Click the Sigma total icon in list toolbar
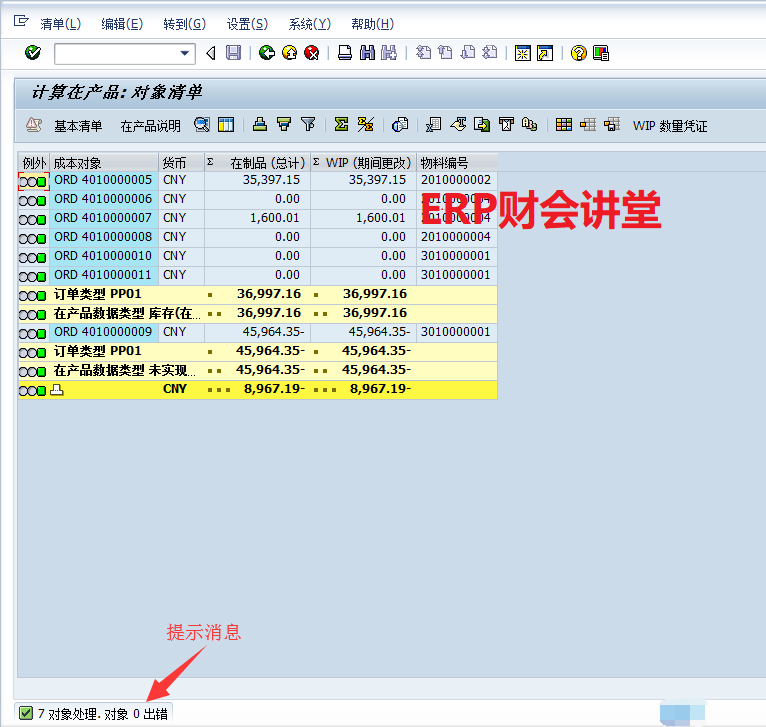 [341, 125]
